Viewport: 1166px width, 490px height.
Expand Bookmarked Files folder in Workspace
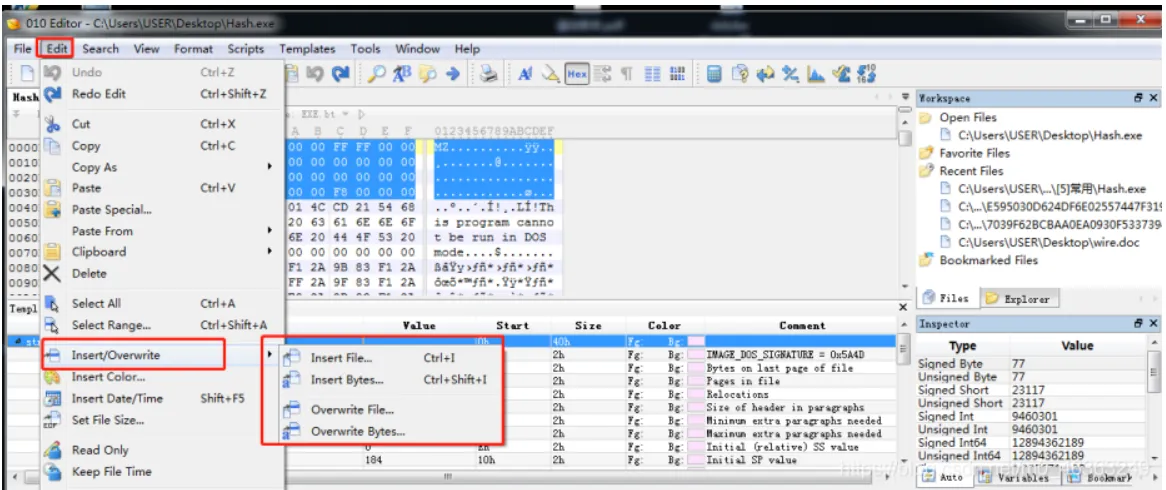(x=926, y=260)
